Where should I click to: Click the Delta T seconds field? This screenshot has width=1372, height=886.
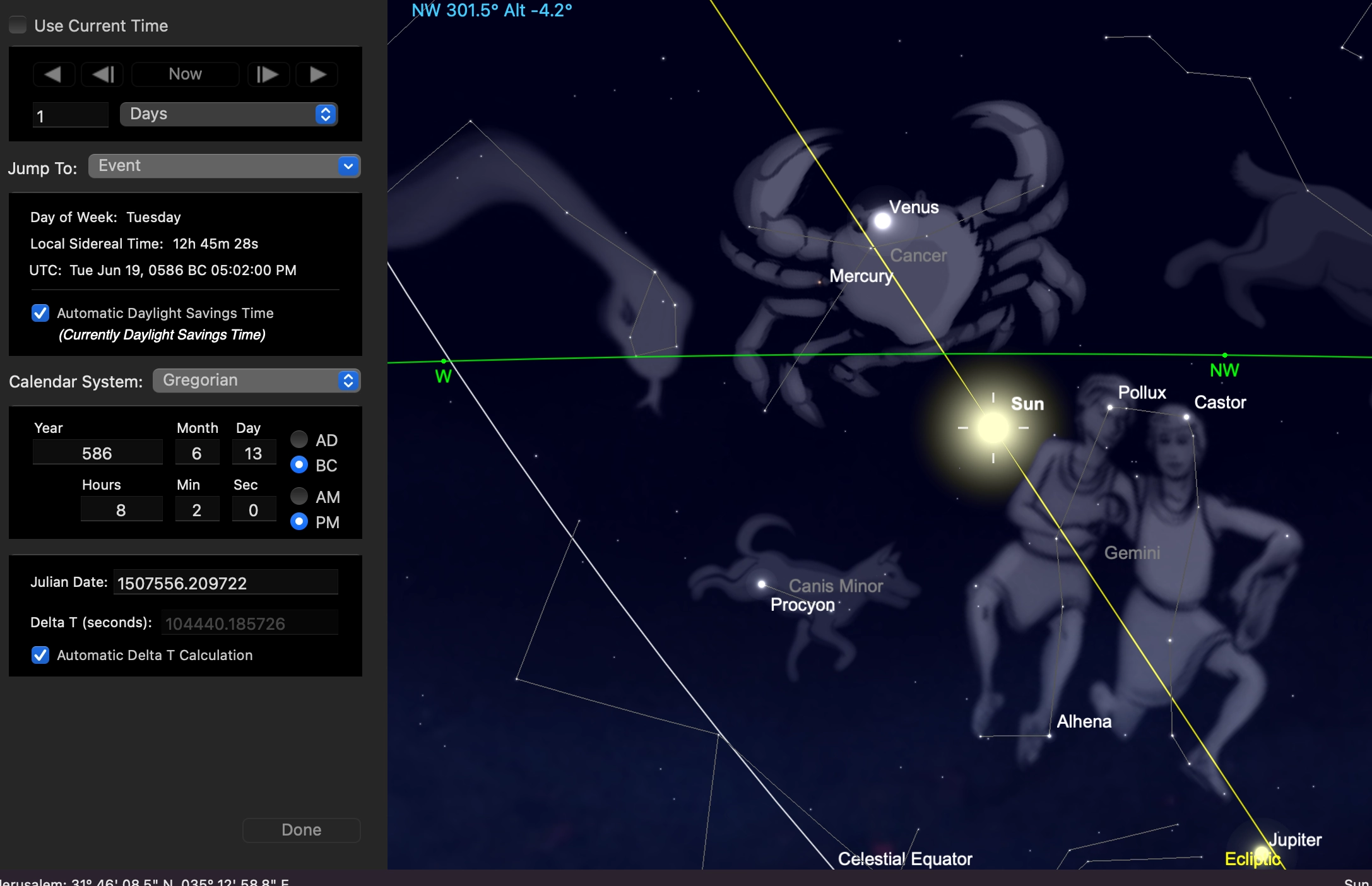point(250,623)
